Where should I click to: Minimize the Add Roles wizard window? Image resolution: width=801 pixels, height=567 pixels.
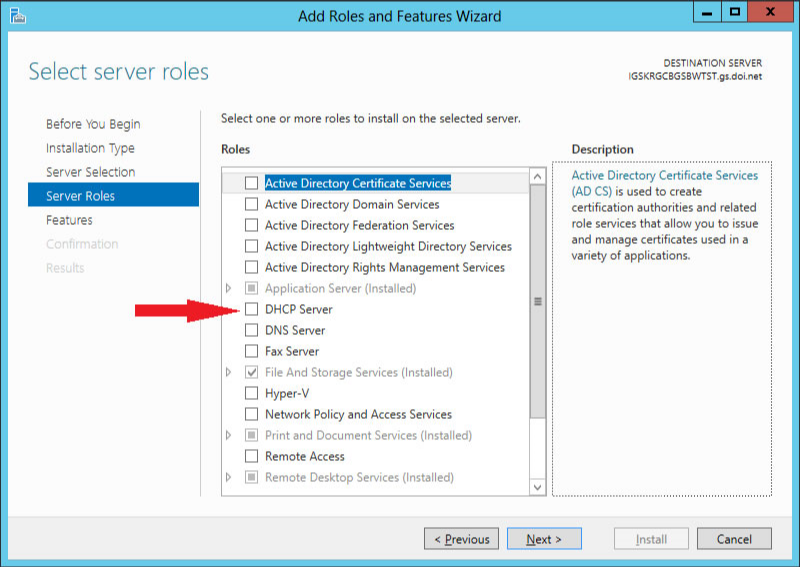pos(707,12)
